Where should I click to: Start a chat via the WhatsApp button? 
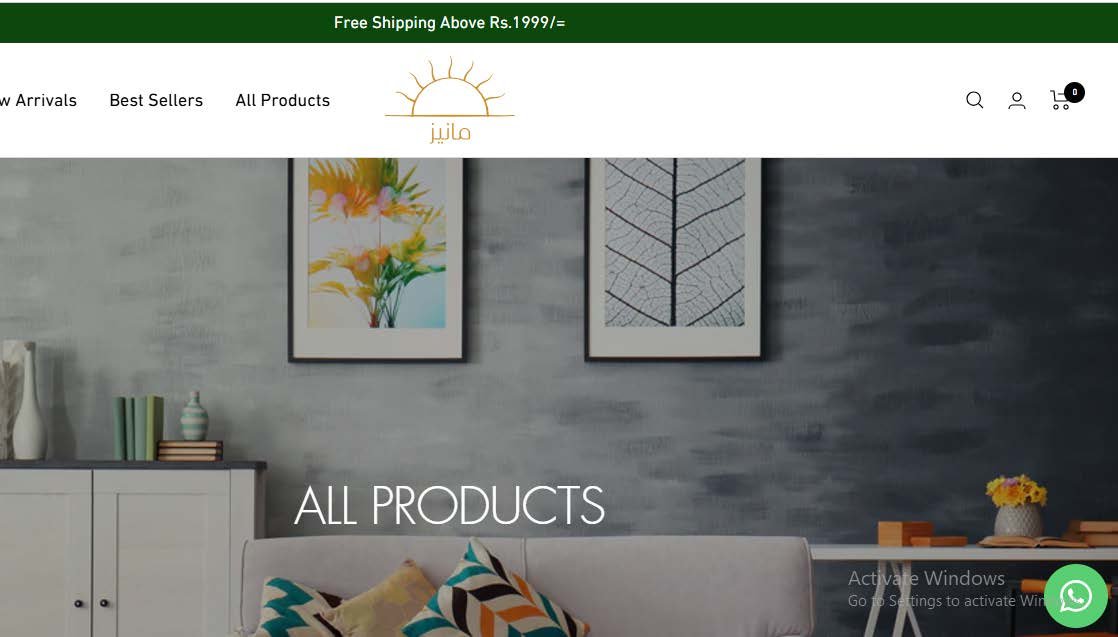click(x=1075, y=596)
